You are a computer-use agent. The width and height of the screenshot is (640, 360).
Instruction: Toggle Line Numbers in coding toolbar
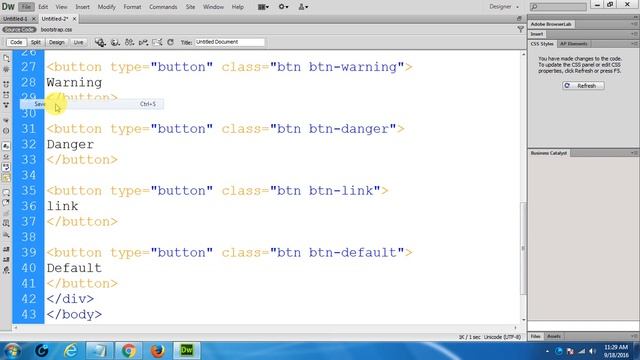tap(6, 146)
